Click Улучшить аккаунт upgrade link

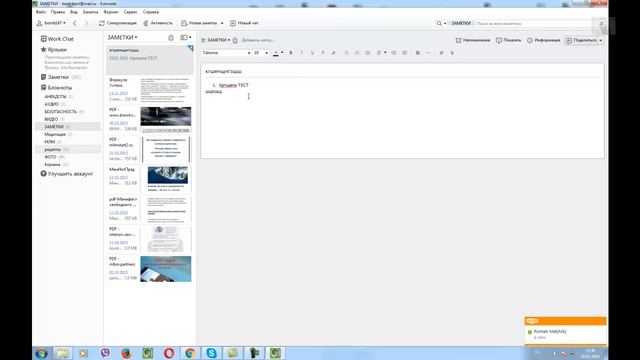(67, 173)
